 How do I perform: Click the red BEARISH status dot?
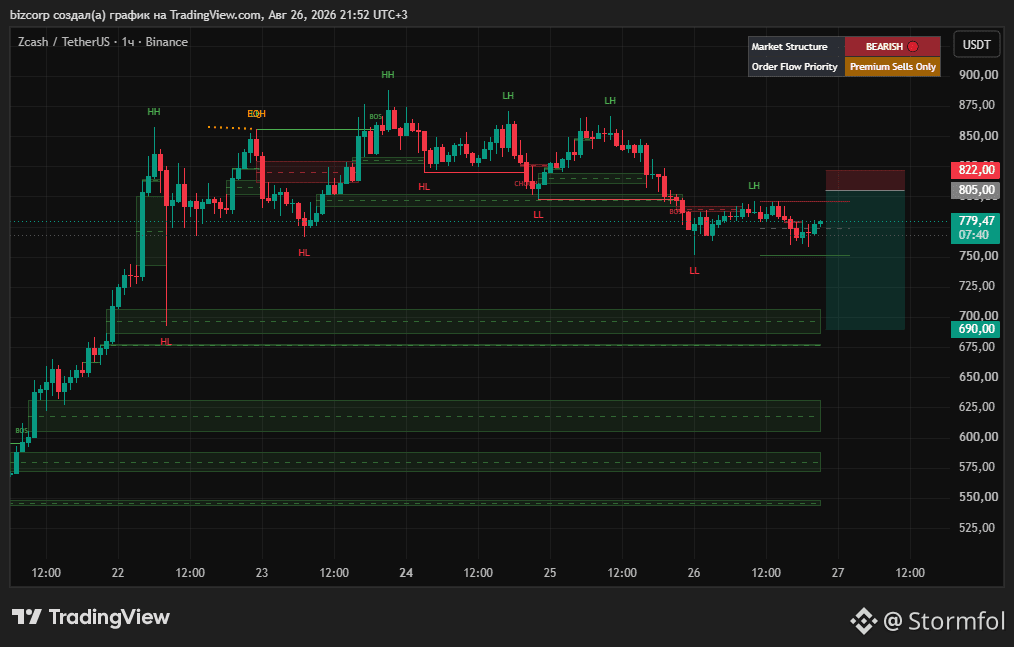tap(912, 47)
